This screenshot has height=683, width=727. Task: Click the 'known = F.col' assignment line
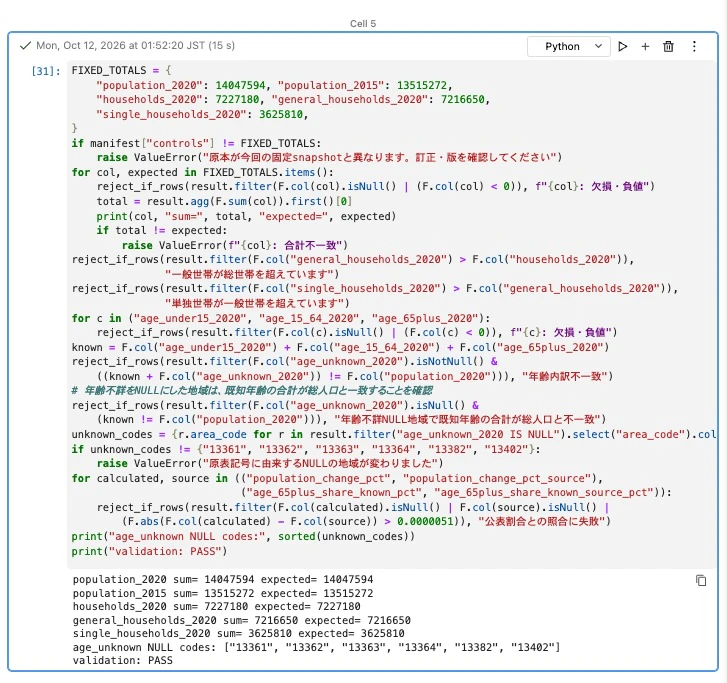click(340, 347)
